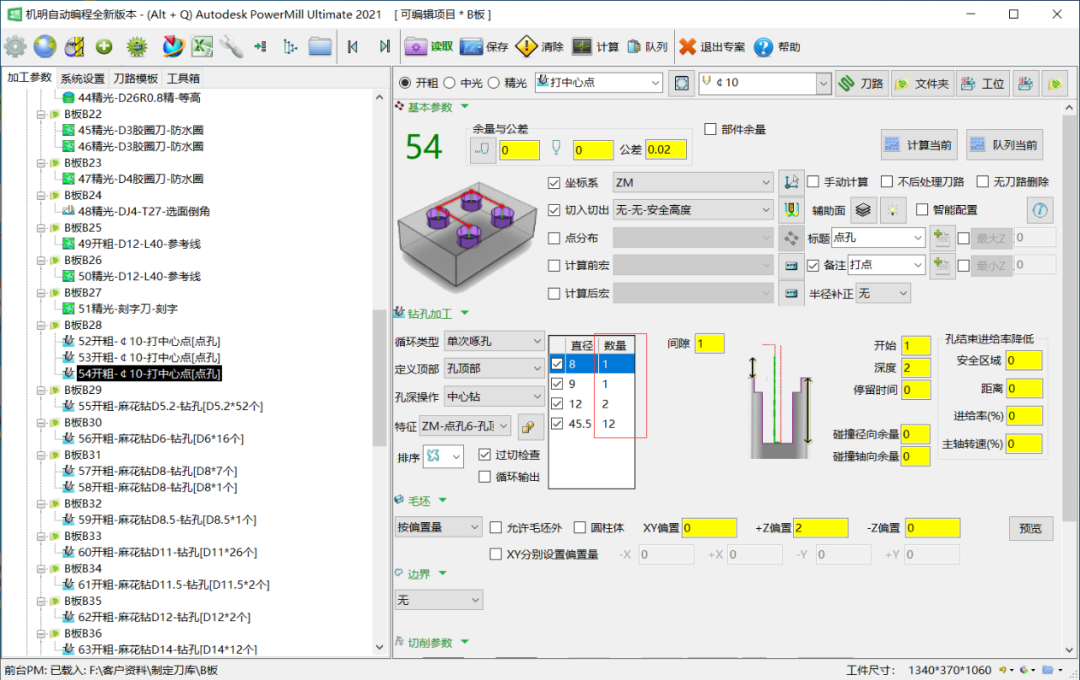Image resolution: width=1080 pixels, height=680 pixels.
Task: Click the 公差 tolerance input field
Action: coord(666,150)
